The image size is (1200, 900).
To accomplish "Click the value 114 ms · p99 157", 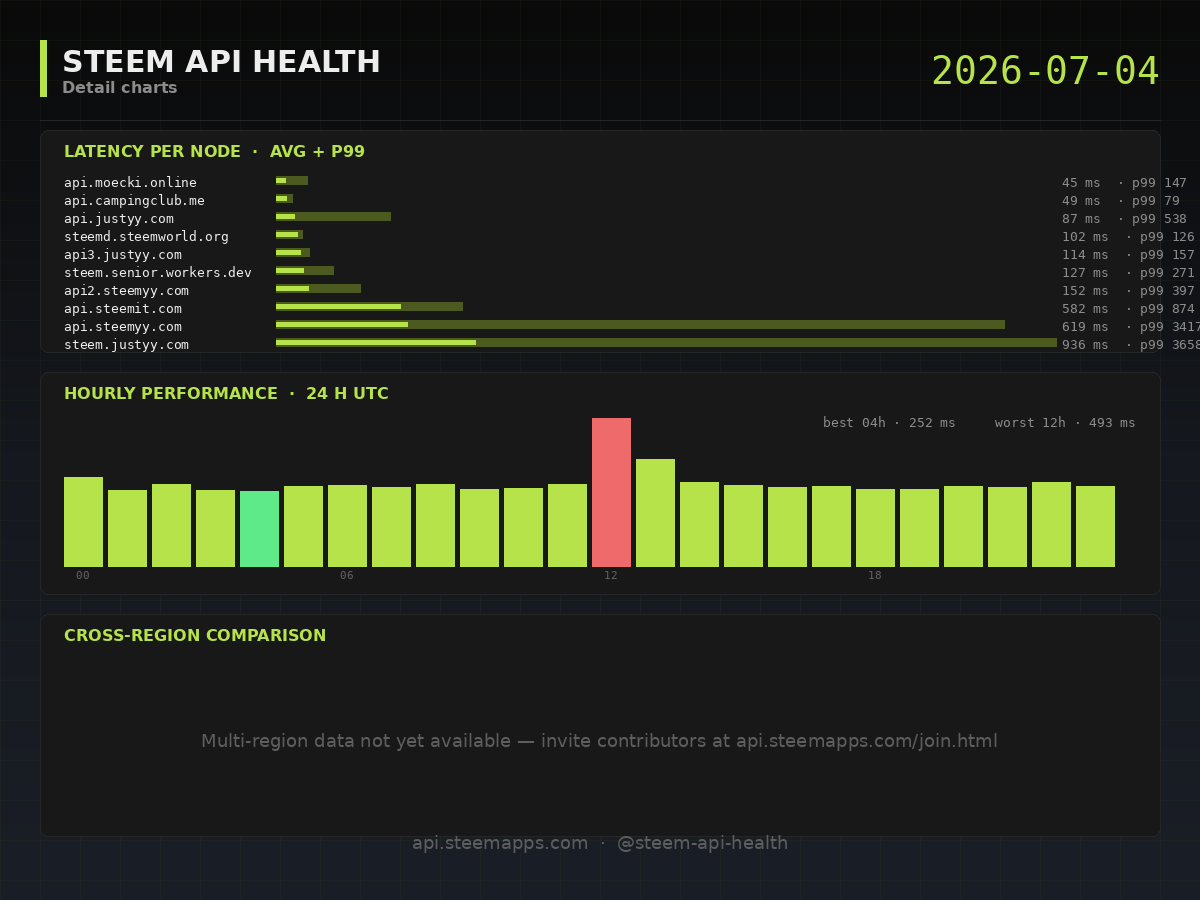I will (x=1128, y=255).
